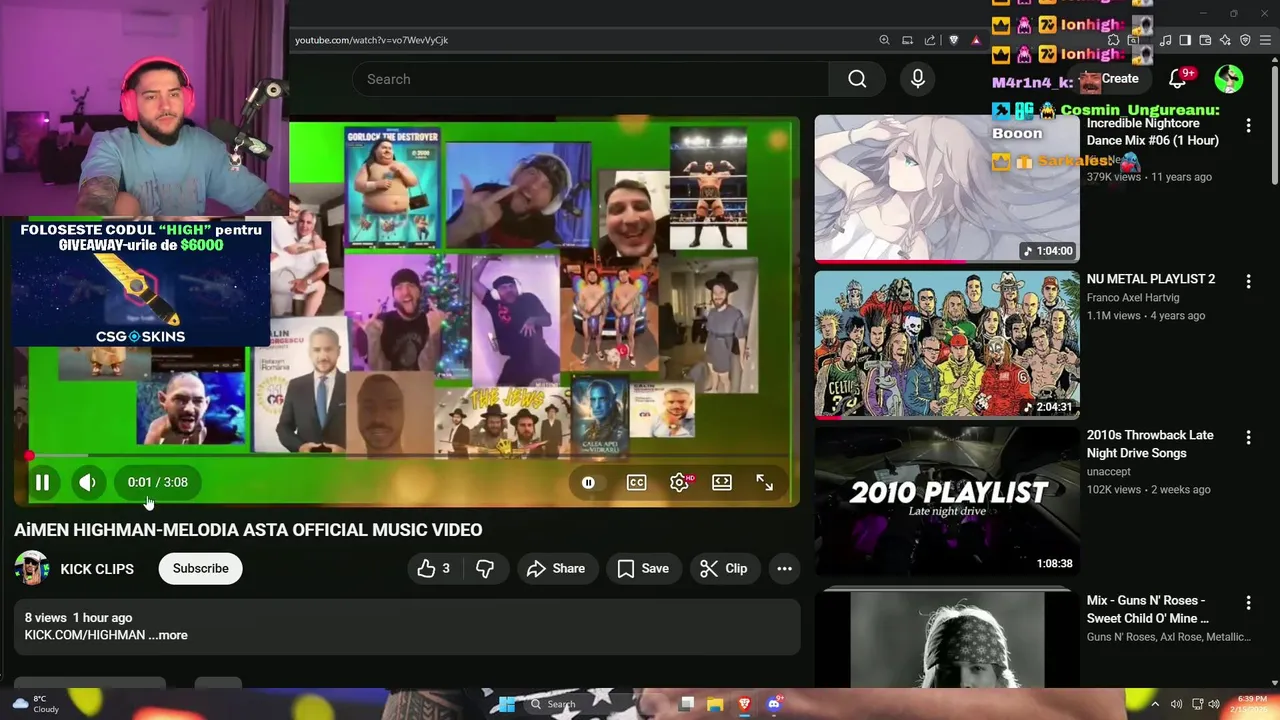The height and width of the screenshot is (720, 1280).
Task: Open the Create menu
Action: pos(1112,78)
